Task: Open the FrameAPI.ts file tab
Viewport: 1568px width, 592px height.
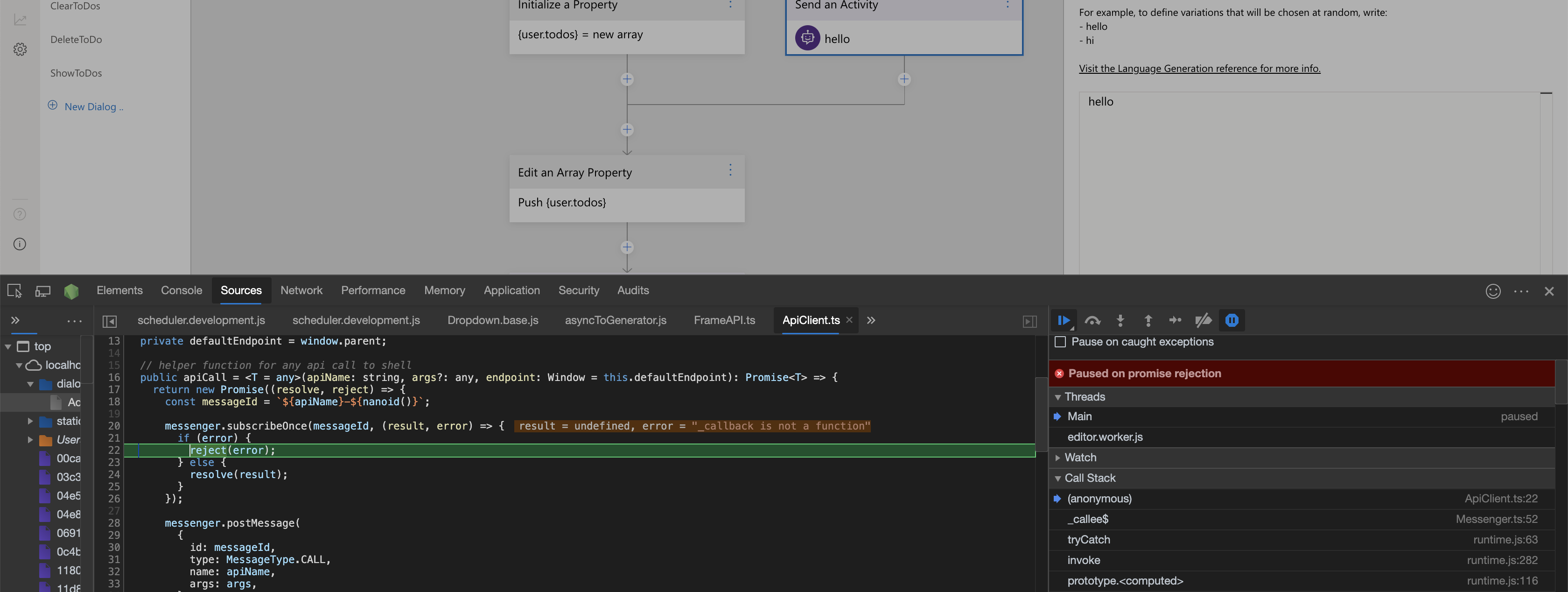Action: [724, 320]
